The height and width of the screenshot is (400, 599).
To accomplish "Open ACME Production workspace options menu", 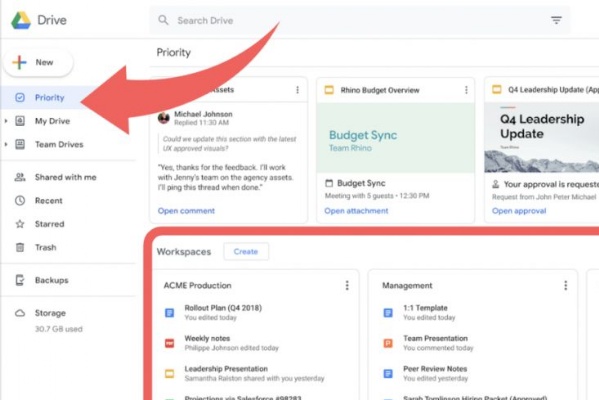I will pyautogui.click(x=347, y=285).
